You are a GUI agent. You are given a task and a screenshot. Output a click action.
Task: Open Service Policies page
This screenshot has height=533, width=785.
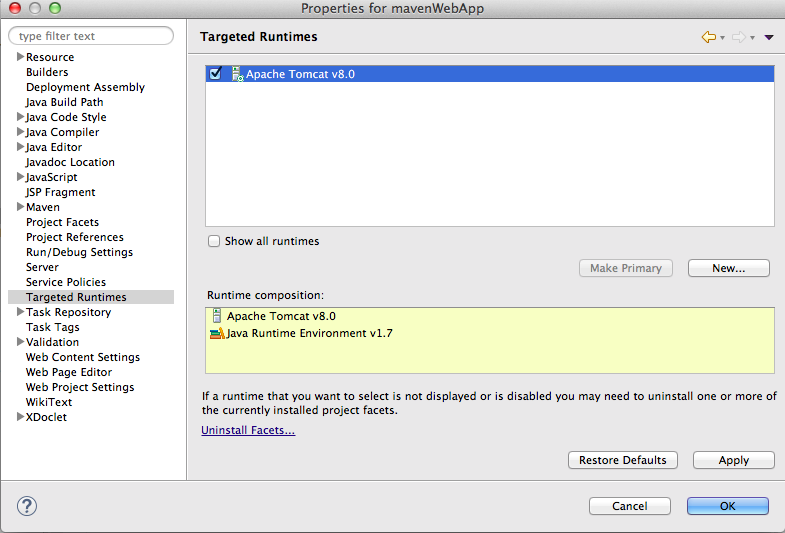coord(66,282)
